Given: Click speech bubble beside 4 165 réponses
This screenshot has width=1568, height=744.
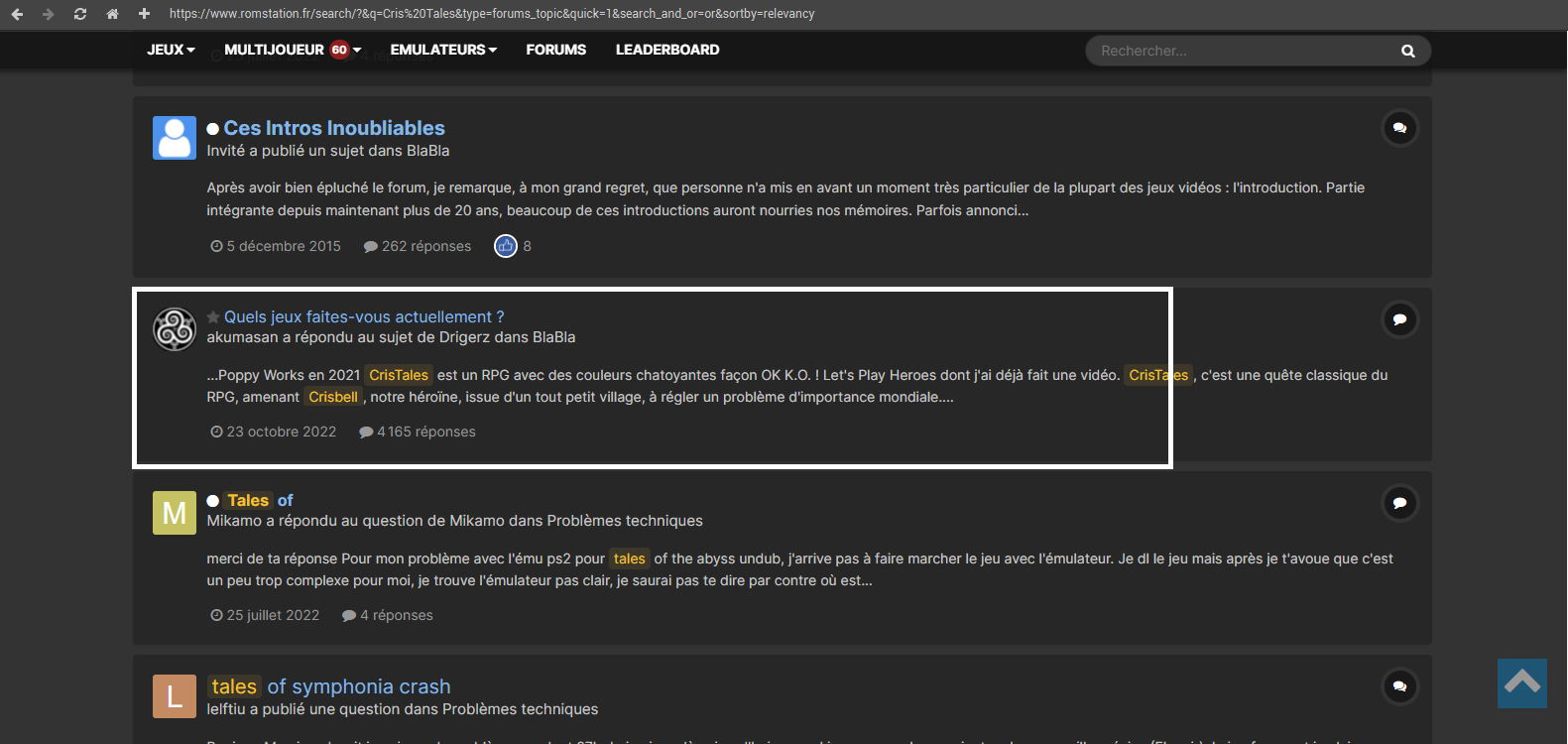Looking at the screenshot, I should (x=366, y=433).
